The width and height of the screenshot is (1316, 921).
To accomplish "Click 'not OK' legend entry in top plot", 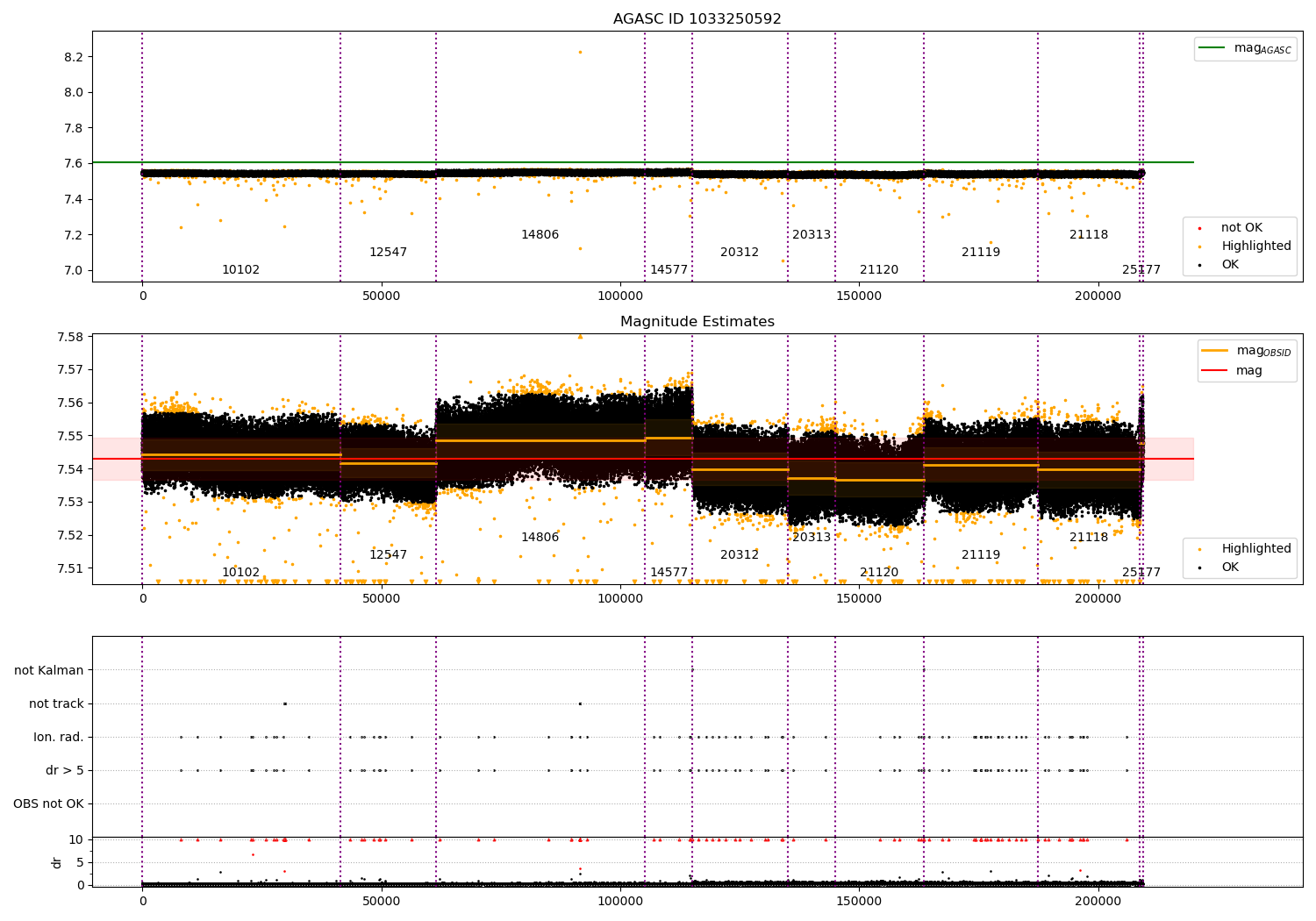I will [x=1242, y=228].
